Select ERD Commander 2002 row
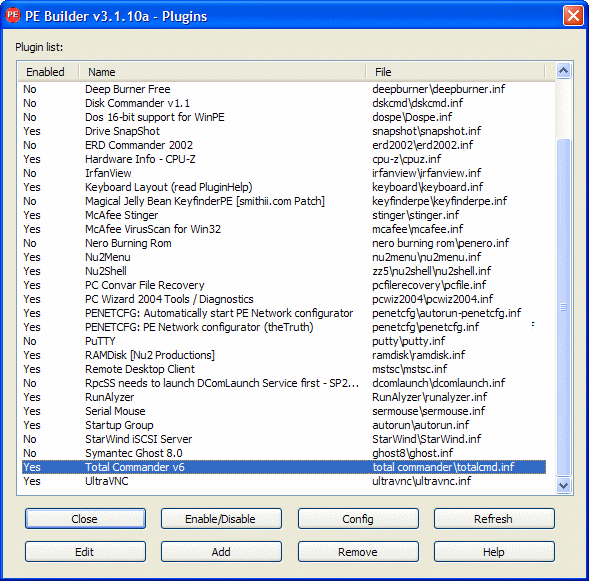 [x=284, y=145]
